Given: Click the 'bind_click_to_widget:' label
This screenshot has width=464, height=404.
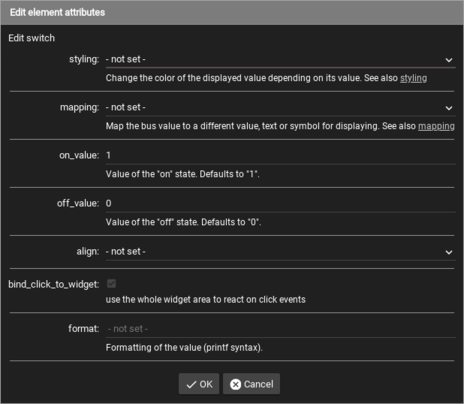Looking at the screenshot, I should pyautogui.click(x=54, y=284).
